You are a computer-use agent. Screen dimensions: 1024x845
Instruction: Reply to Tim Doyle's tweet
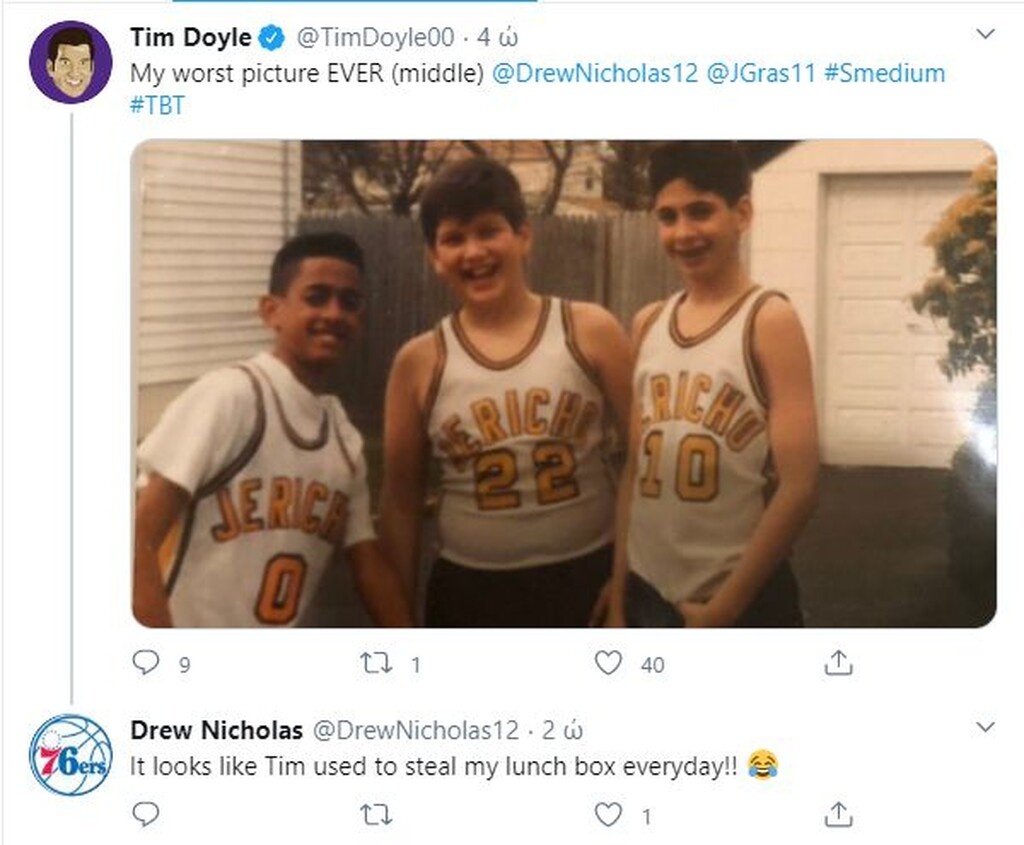(146, 663)
